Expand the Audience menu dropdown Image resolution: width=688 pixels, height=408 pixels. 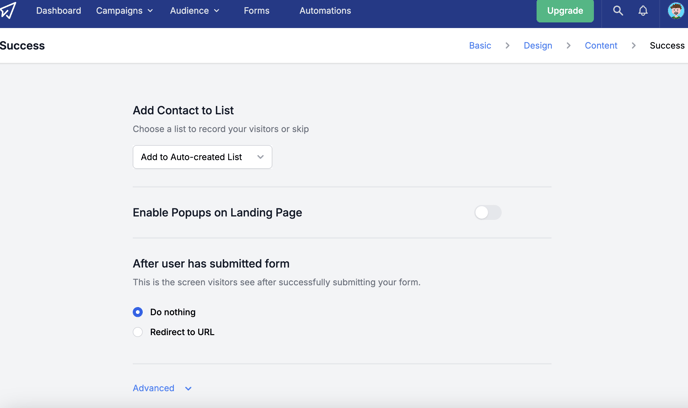coord(194,11)
